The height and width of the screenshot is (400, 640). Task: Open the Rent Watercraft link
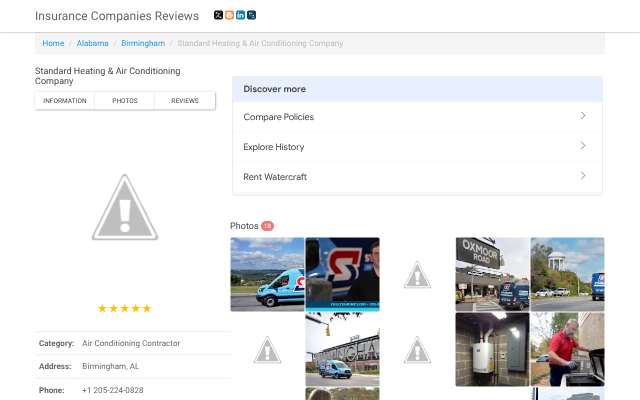(x=275, y=177)
